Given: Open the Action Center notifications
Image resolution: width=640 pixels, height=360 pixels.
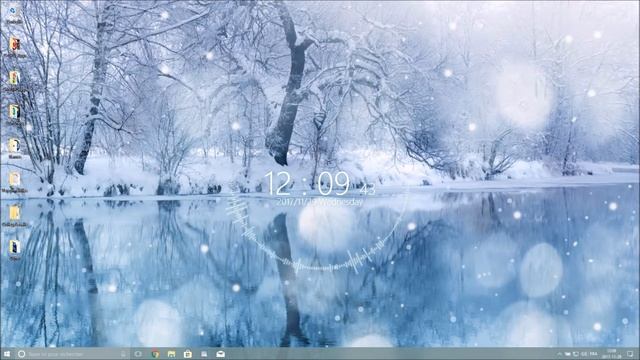Looking at the screenshot, I should pos(630,354).
